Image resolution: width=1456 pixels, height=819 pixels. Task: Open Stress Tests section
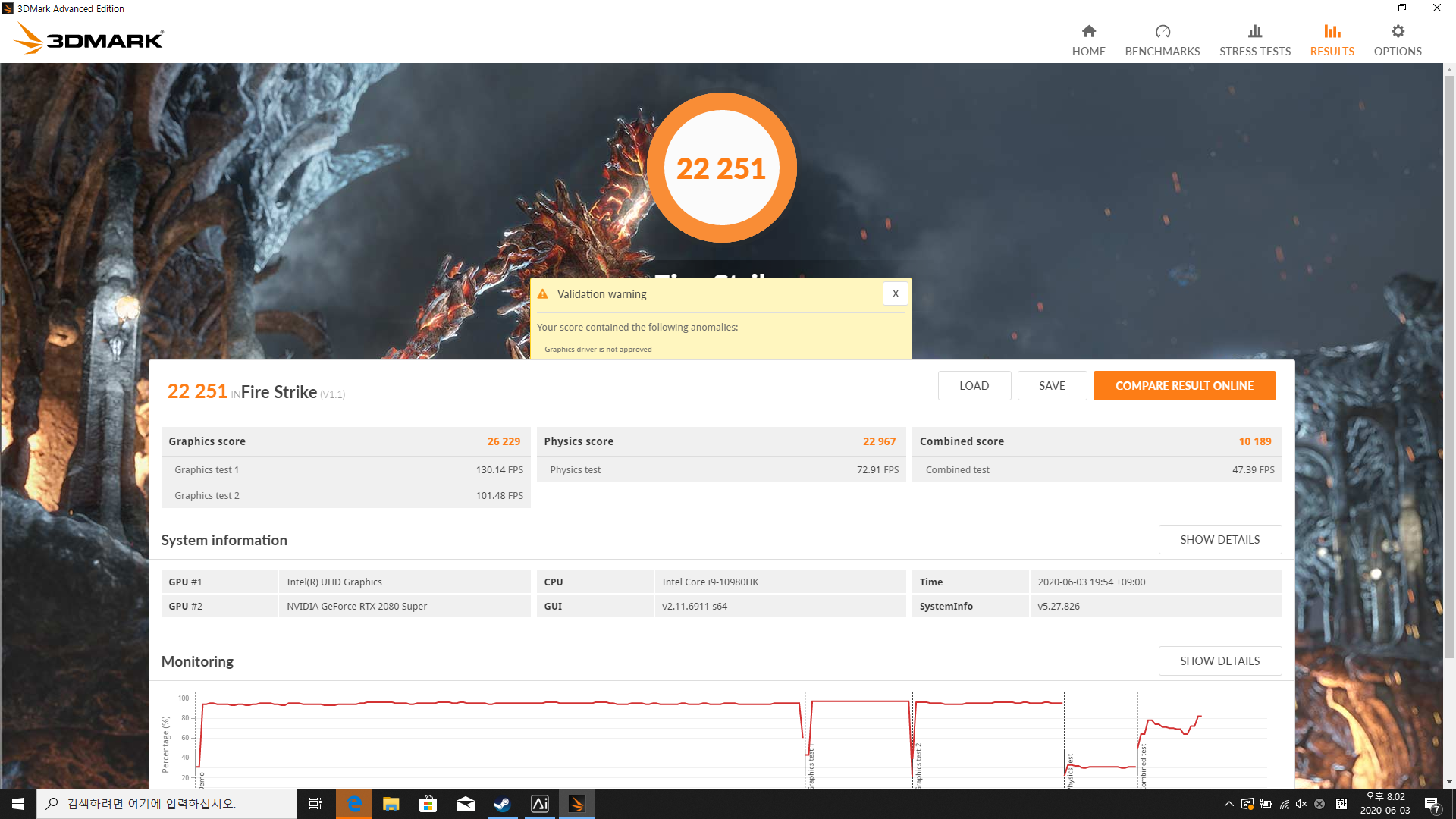[1254, 39]
